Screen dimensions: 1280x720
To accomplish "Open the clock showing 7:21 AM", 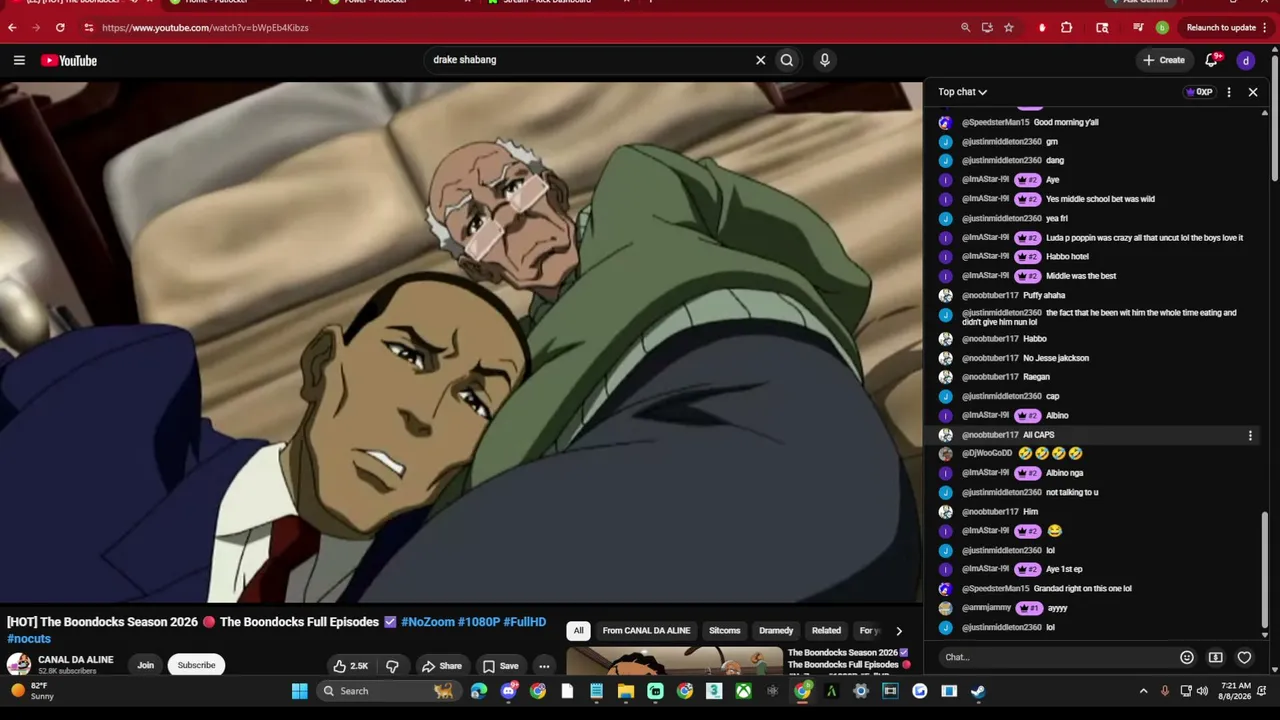I will pos(1236,691).
